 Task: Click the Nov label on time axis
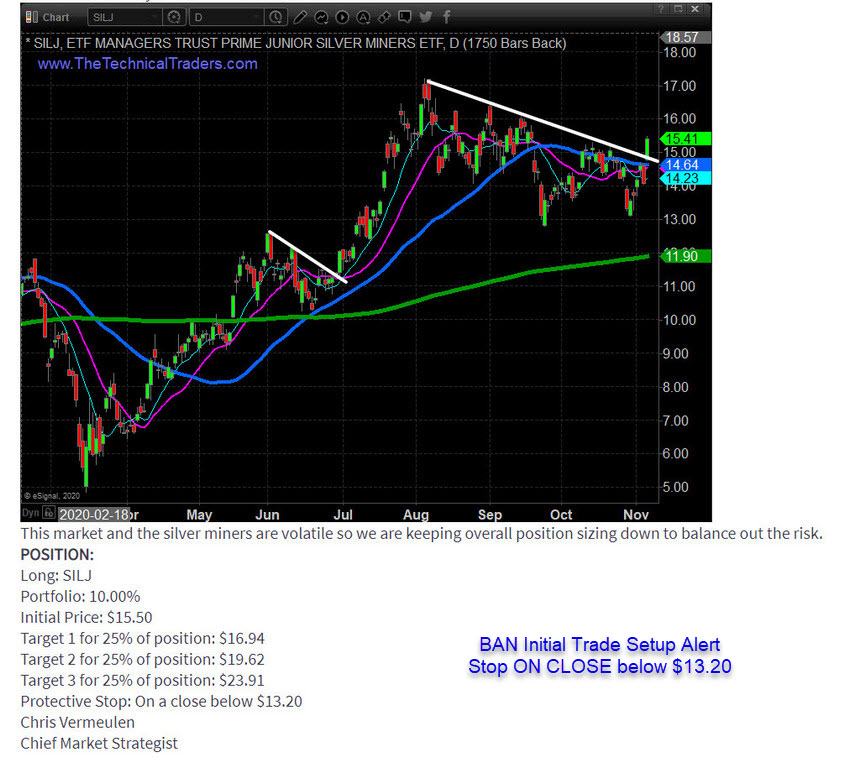(x=636, y=515)
